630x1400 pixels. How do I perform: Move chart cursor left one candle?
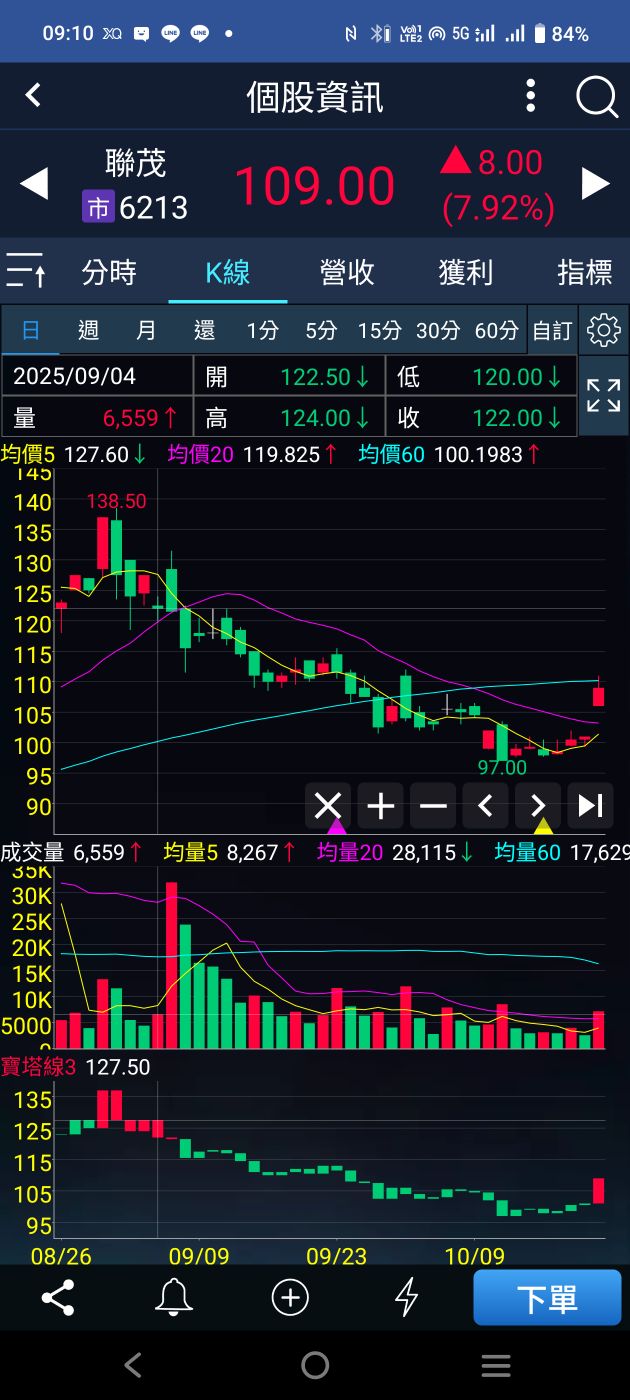click(x=485, y=805)
